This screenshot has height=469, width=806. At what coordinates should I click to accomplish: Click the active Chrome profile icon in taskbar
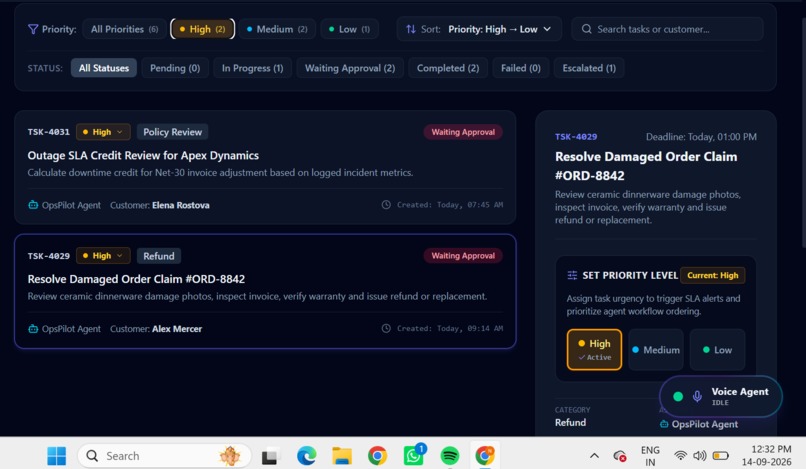(485, 456)
